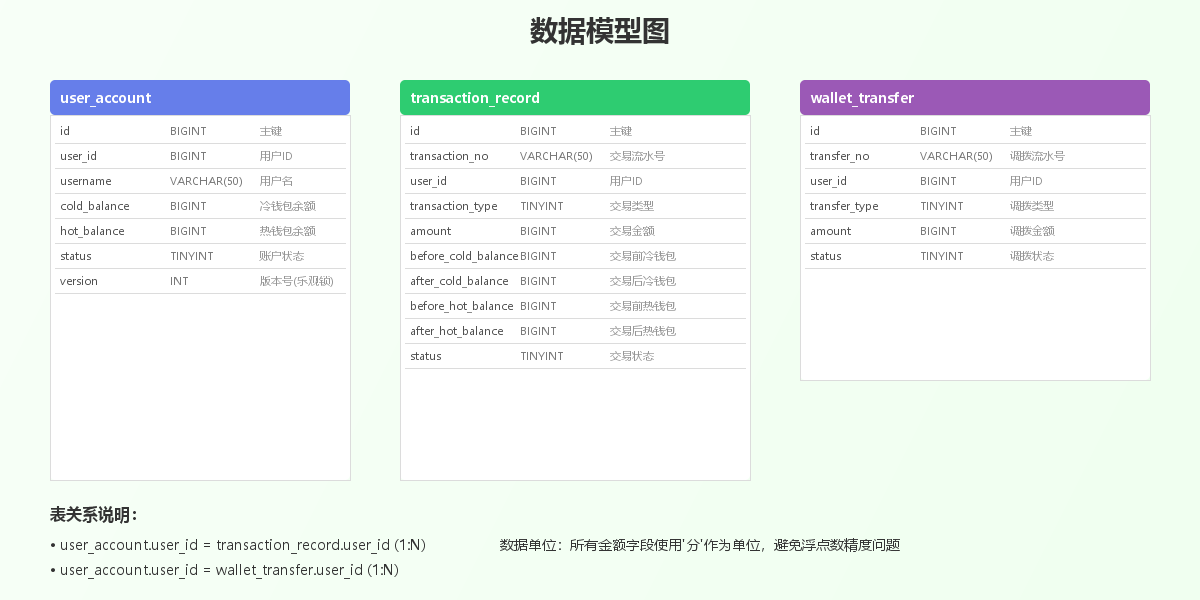Click the 调拨金额 comment
The width and height of the screenshot is (1200, 600).
point(1032,231)
